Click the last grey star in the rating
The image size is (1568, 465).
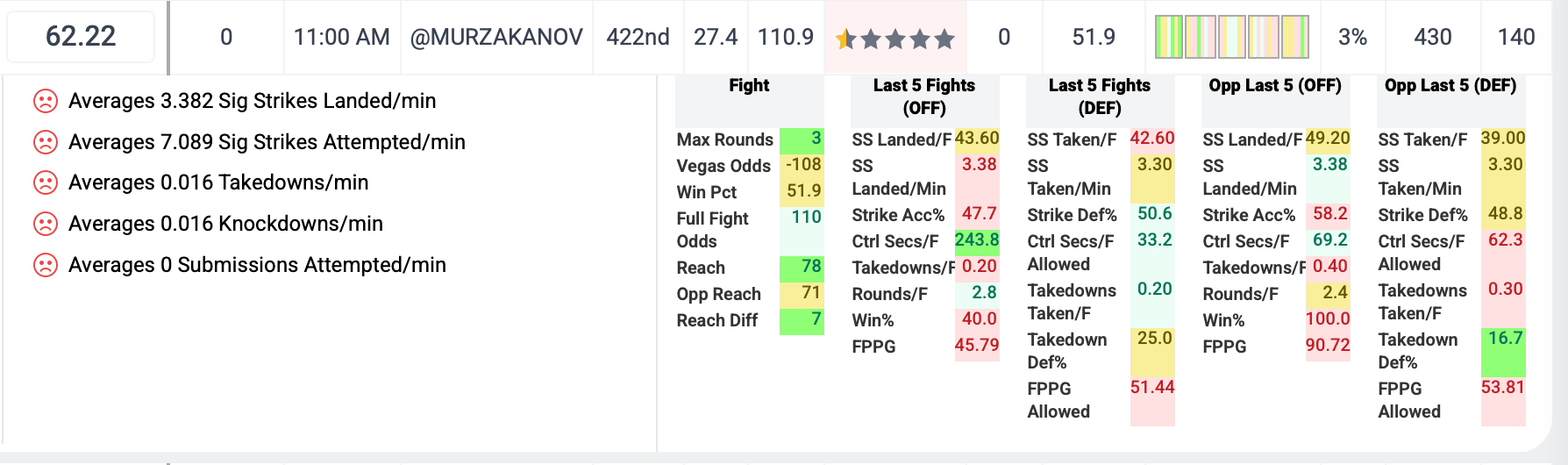pyautogui.click(x=944, y=39)
